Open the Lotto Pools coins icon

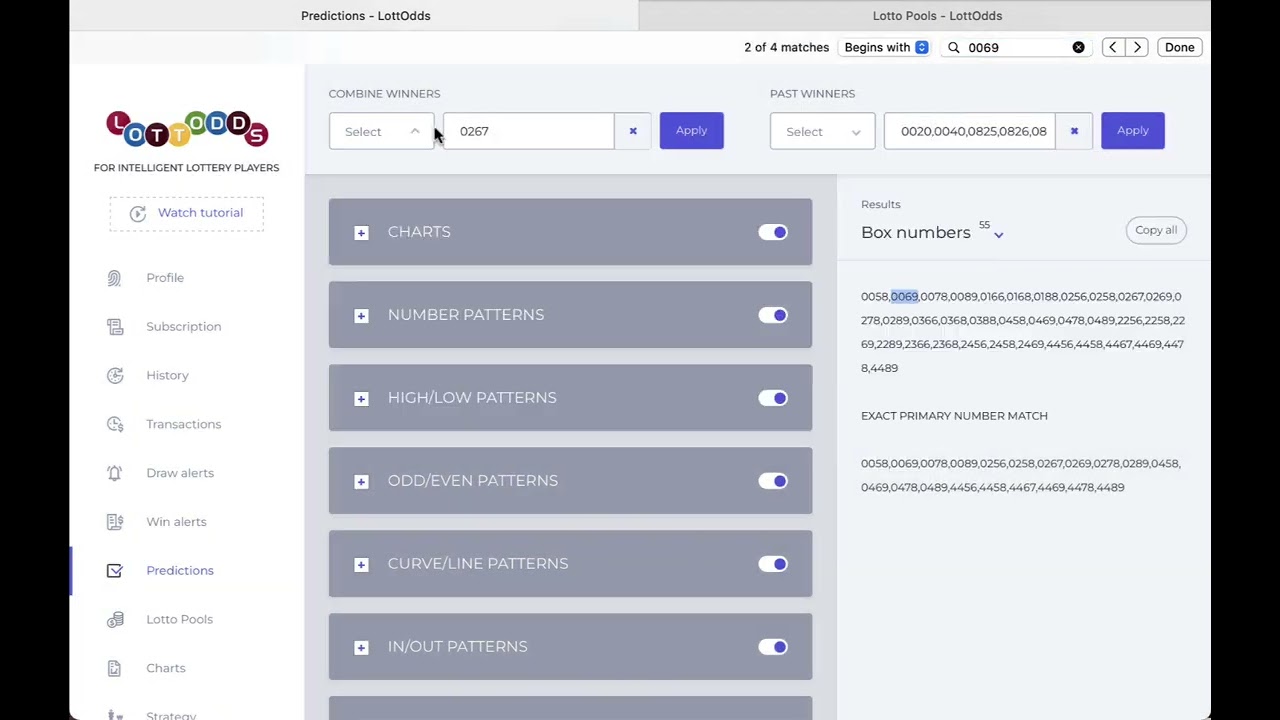114,619
